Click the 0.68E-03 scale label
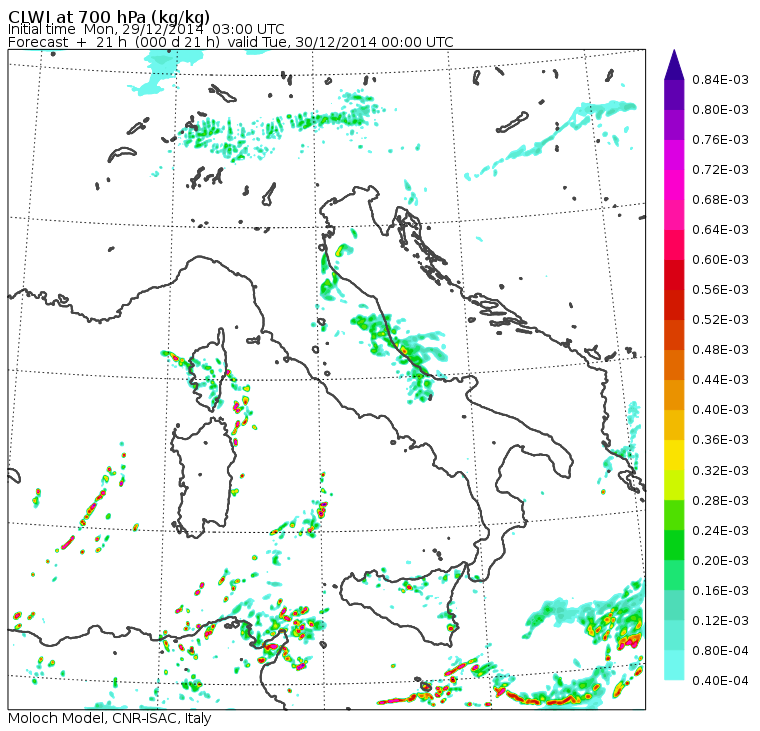 pyautogui.click(x=720, y=200)
